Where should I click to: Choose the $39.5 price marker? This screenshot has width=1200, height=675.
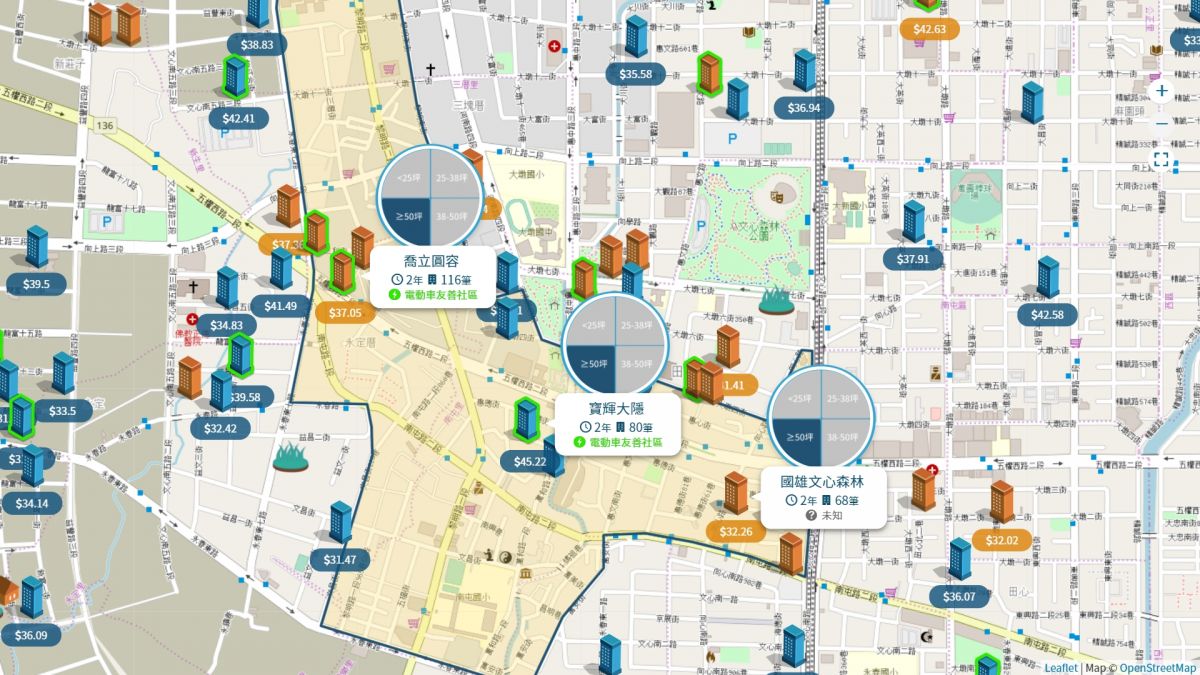point(36,284)
